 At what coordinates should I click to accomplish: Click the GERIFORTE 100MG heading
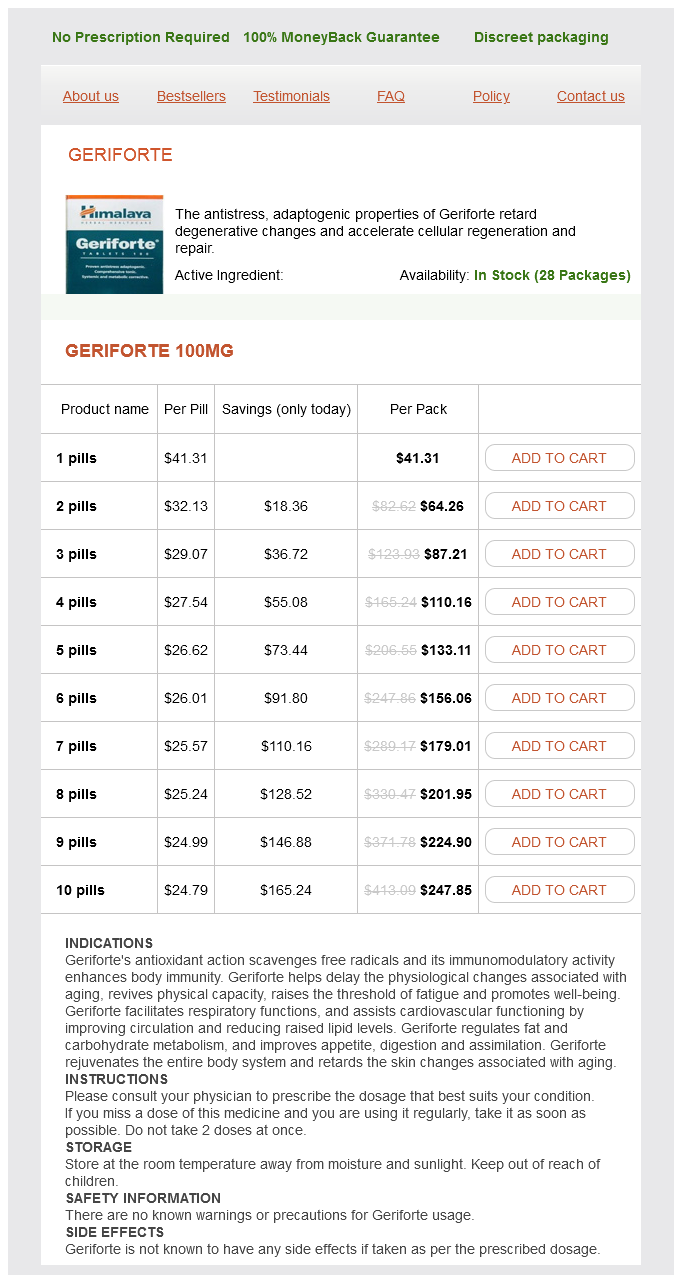coord(149,351)
